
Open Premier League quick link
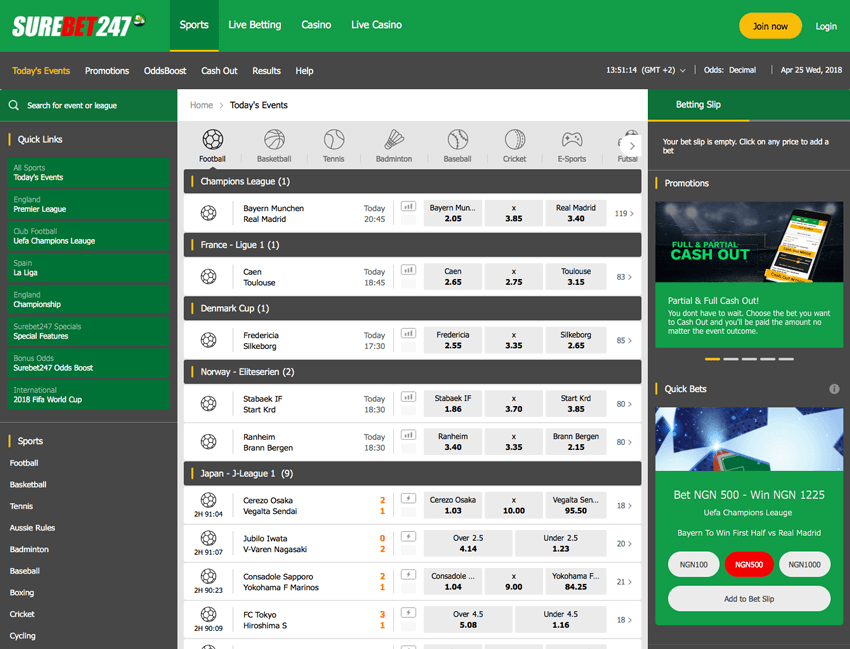coord(88,204)
